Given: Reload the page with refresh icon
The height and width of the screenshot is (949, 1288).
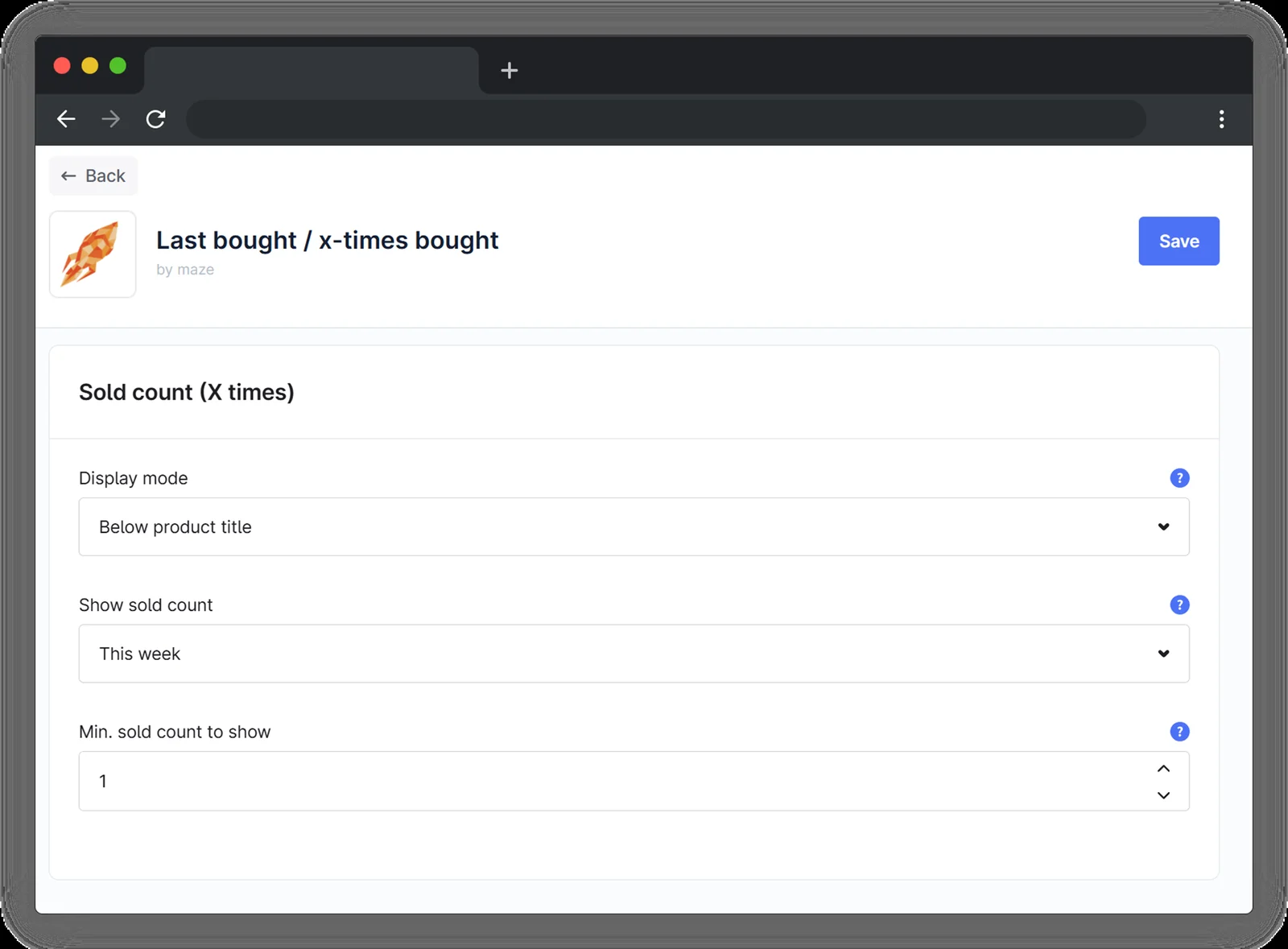Looking at the screenshot, I should pos(155,119).
